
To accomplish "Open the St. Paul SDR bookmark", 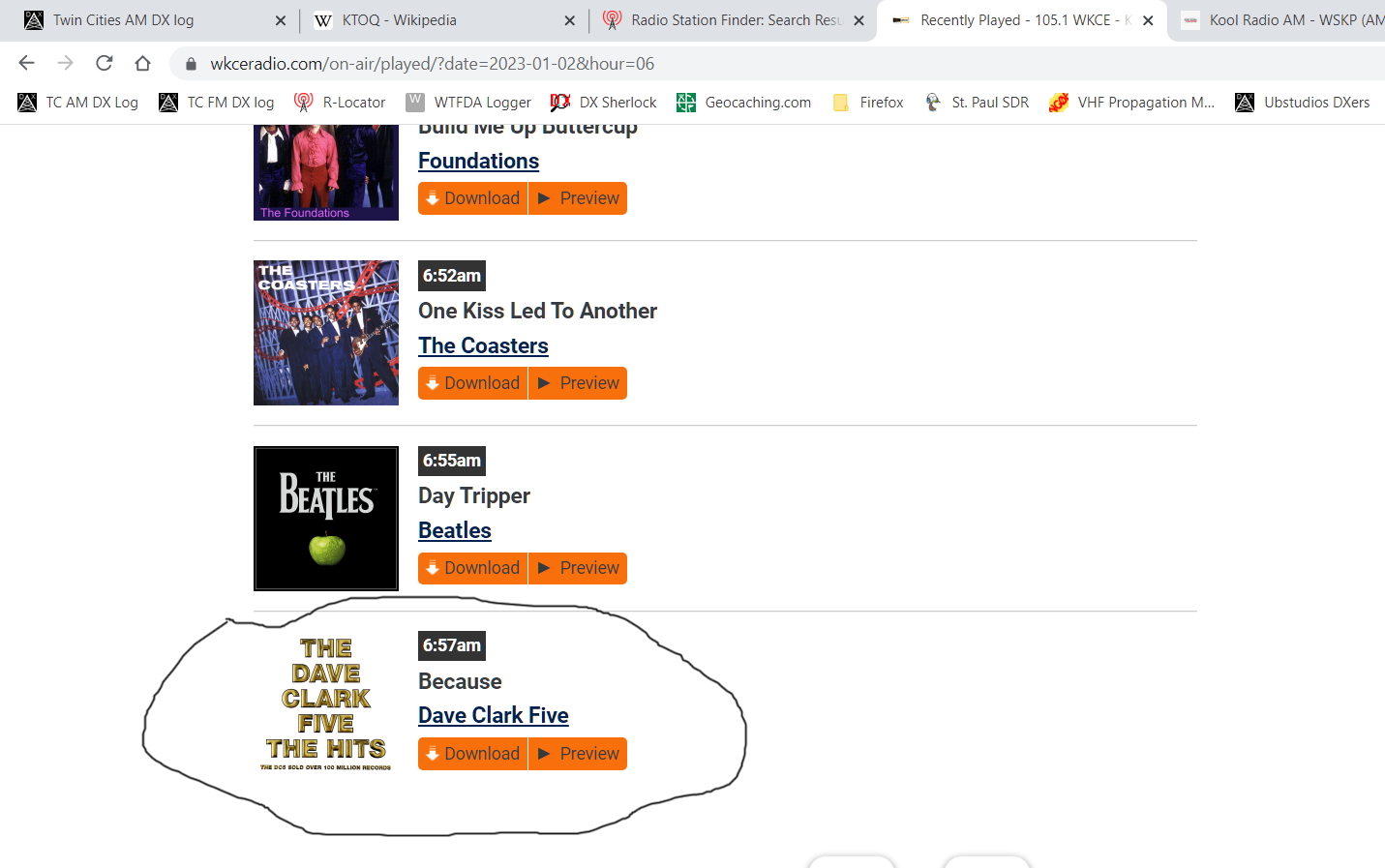I will tap(976, 103).
